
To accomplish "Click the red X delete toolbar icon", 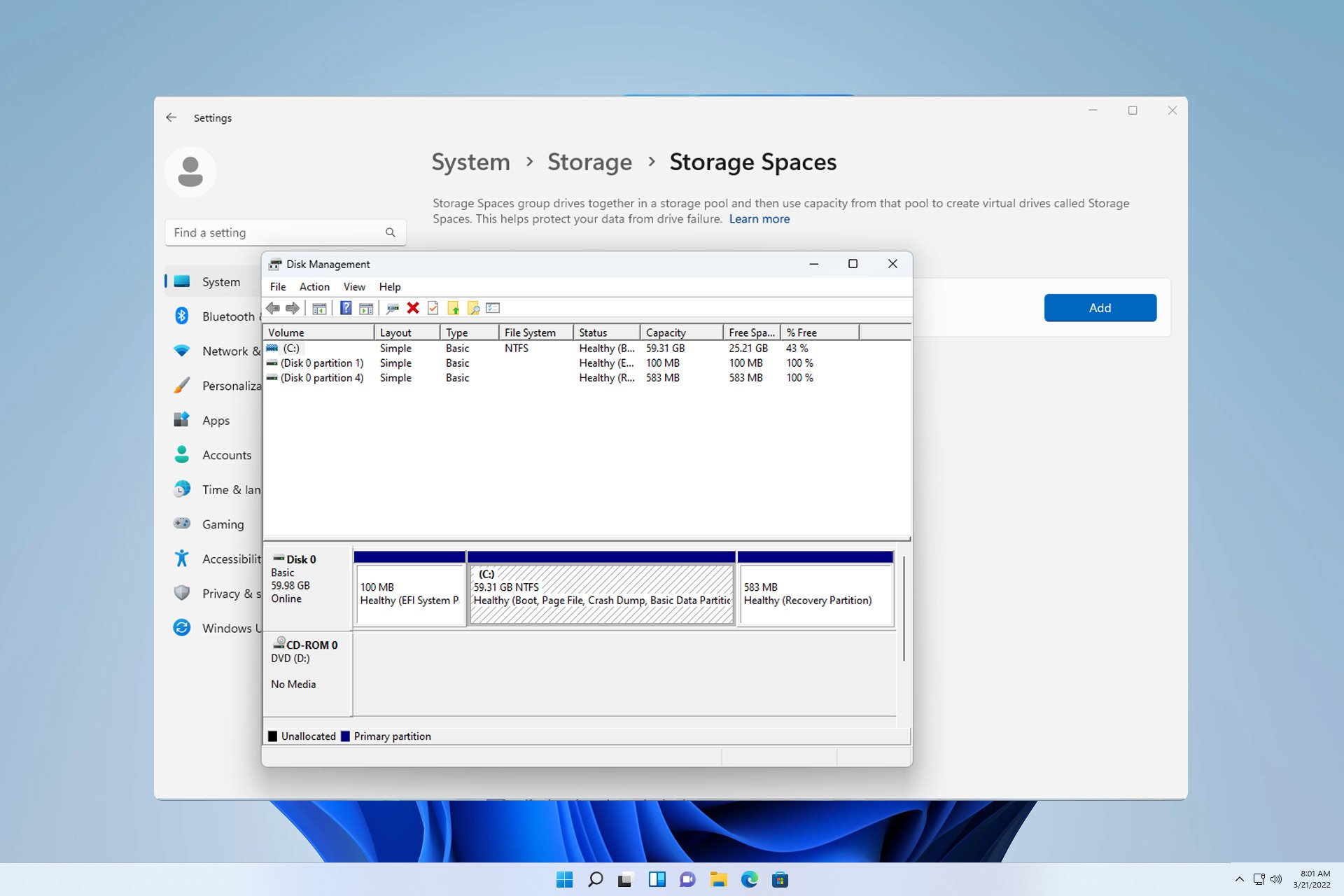I will (412, 308).
